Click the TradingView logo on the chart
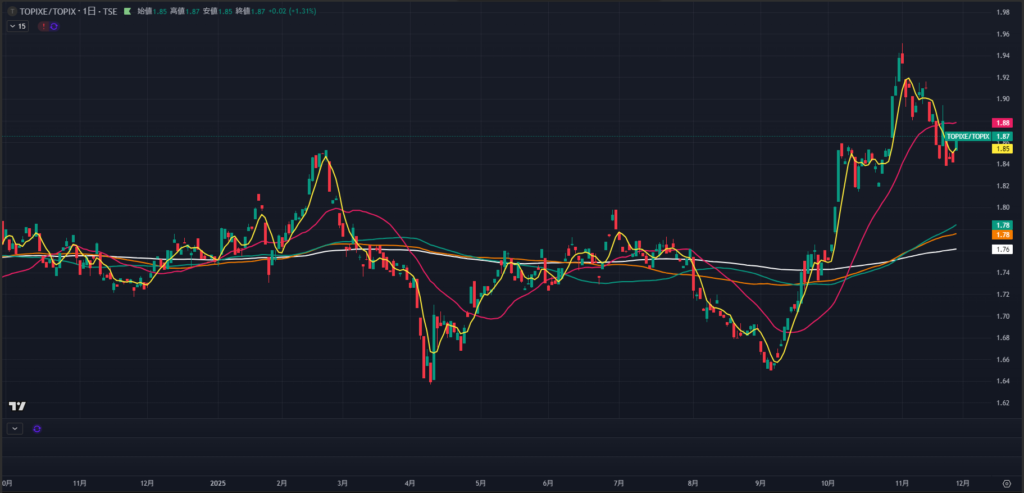The width and height of the screenshot is (1024, 493). pos(17,406)
